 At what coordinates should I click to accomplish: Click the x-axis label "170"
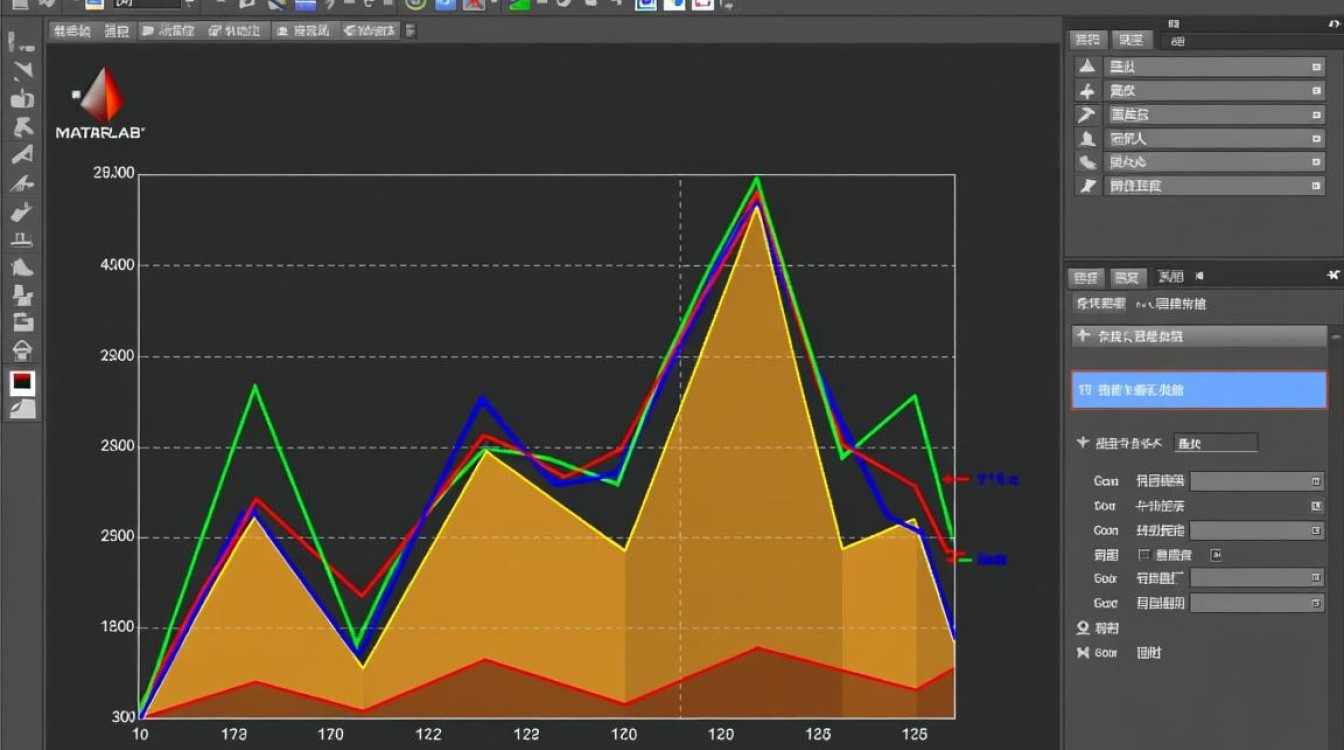click(331, 735)
